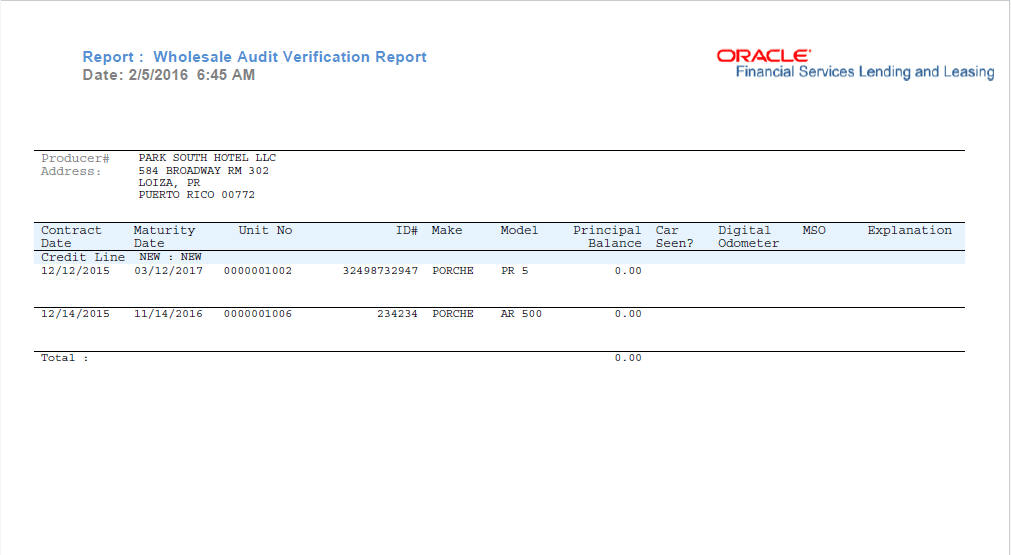Click the Principal Balance column header
The image size is (1011, 555).
point(607,237)
